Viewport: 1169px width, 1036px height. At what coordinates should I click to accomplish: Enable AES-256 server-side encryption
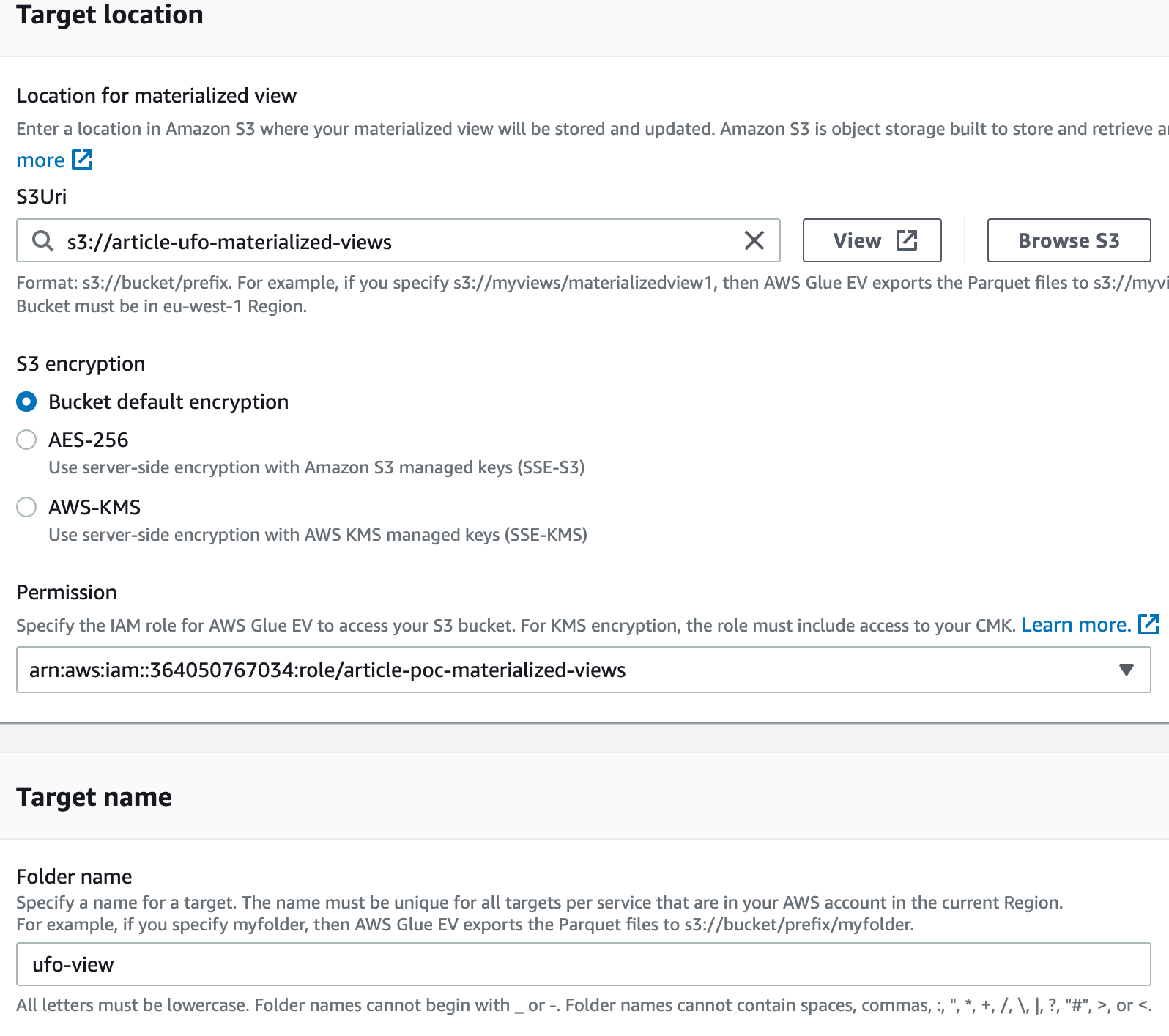tap(26, 440)
